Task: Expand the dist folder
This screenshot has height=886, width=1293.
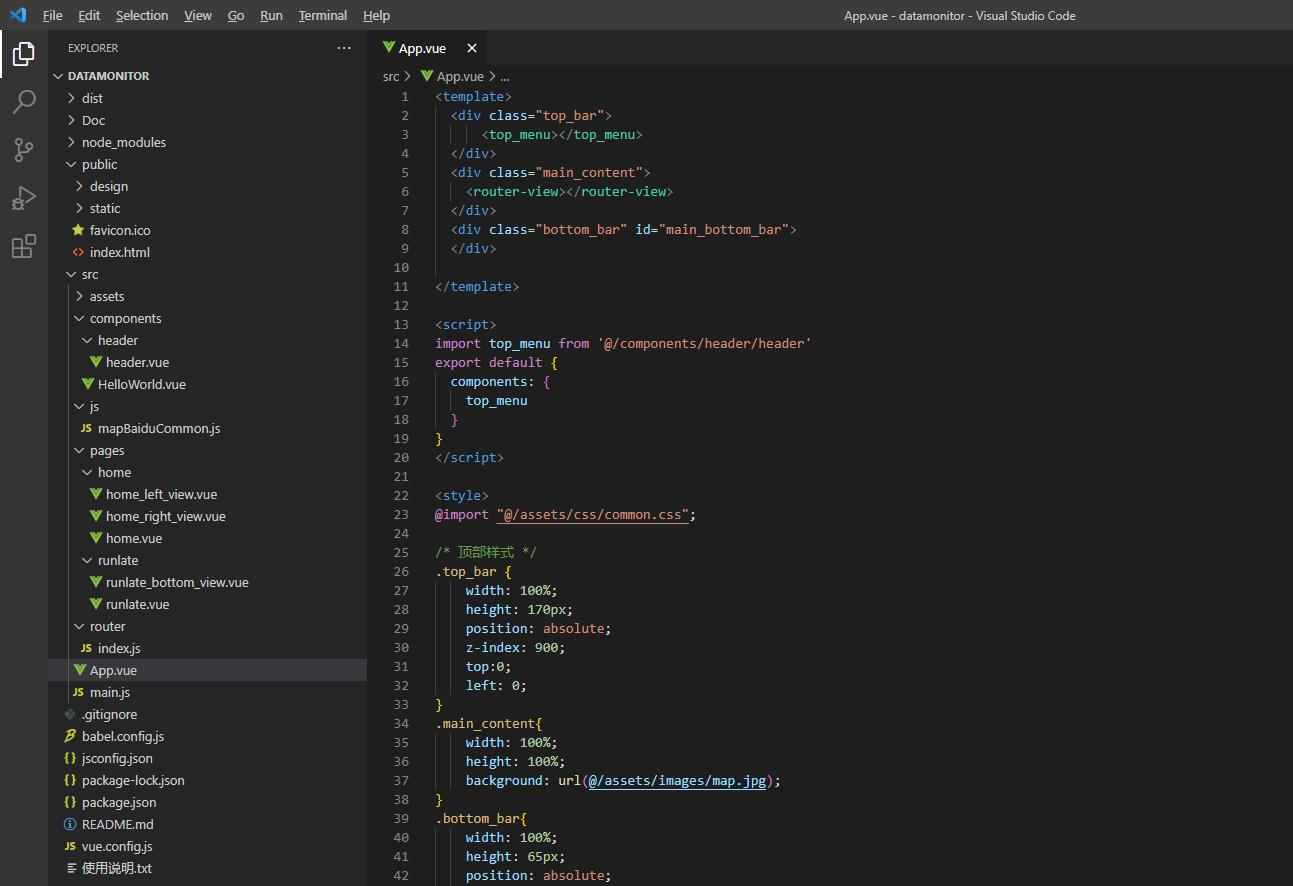Action: point(92,98)
